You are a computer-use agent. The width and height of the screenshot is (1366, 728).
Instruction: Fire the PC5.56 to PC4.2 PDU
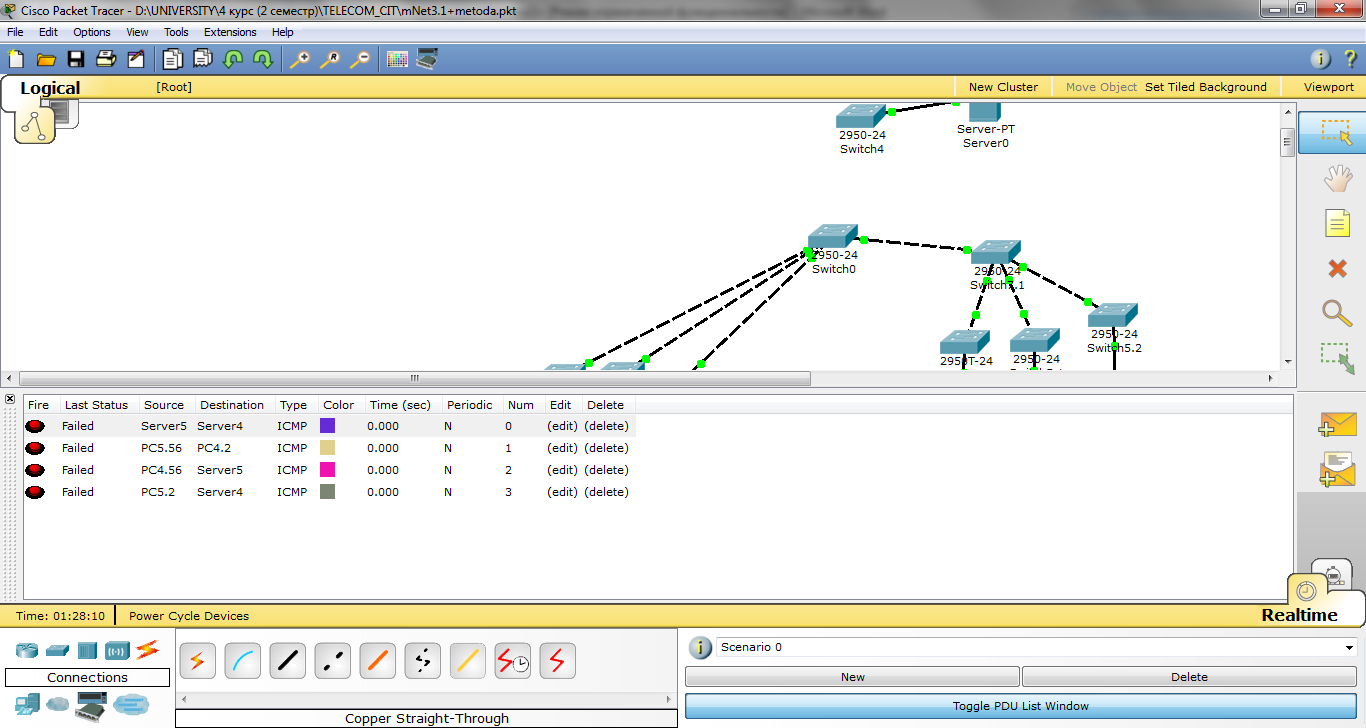tap(35, 448)
